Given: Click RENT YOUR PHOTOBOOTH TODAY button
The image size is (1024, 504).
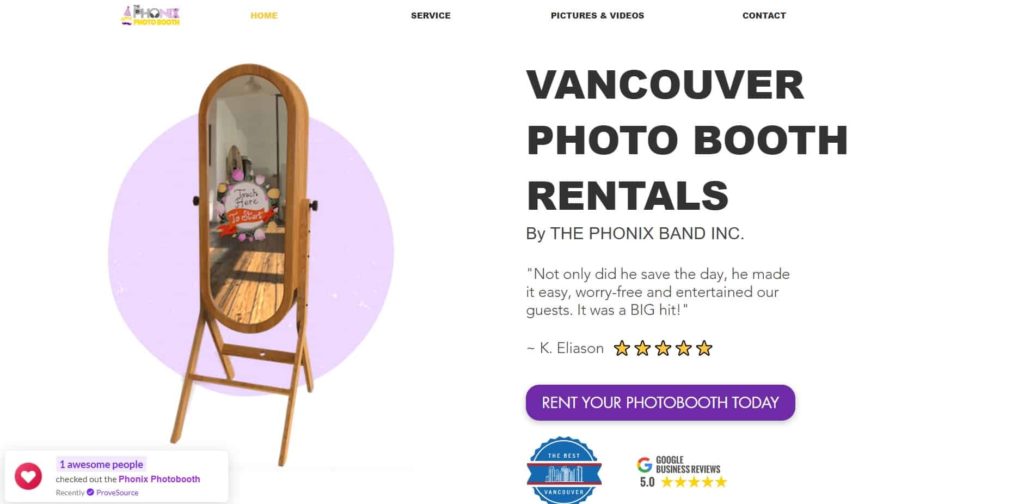Looking at the screenshot, I should pos(660,403).
